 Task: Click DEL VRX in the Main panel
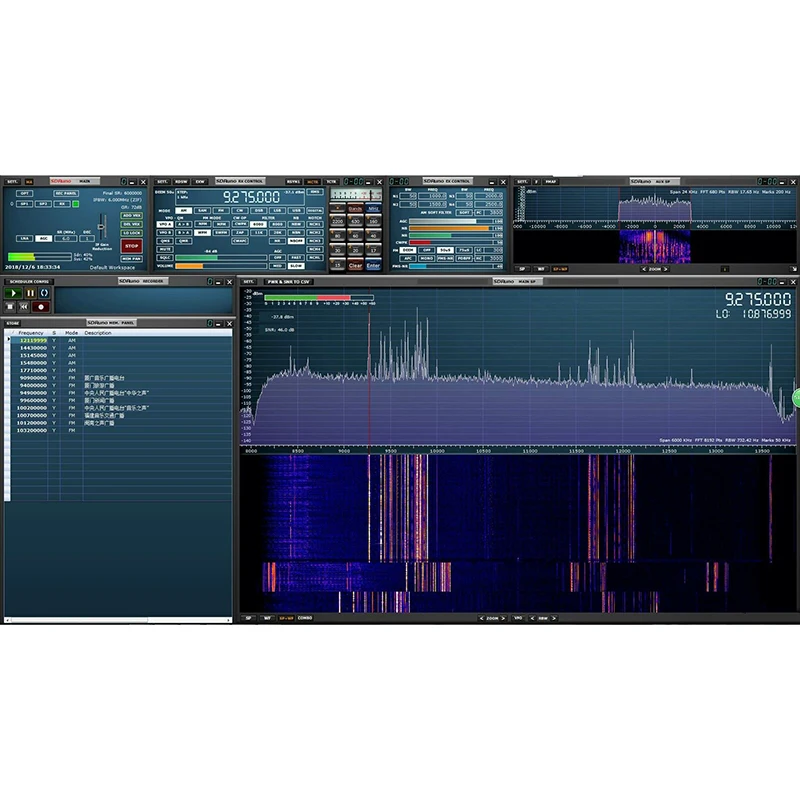[x=132, y=224]
